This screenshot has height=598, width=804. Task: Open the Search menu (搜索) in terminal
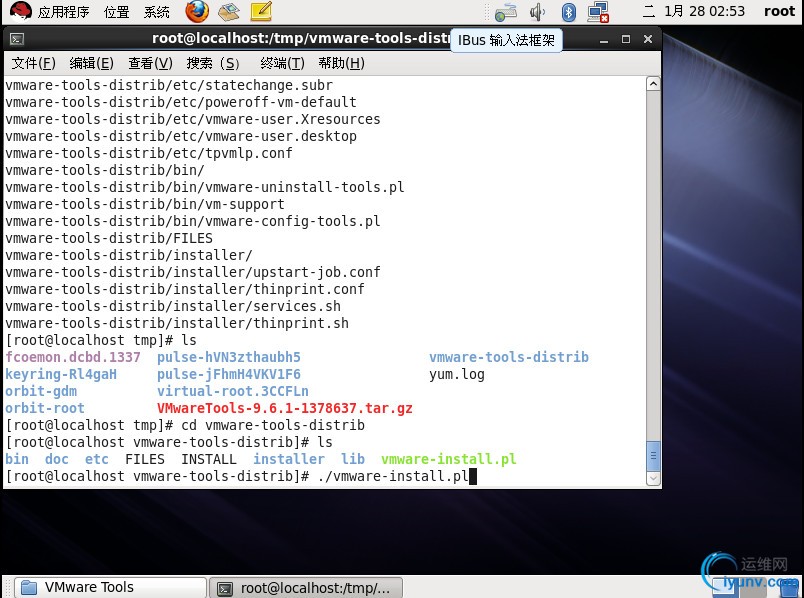tap(213, 63)
